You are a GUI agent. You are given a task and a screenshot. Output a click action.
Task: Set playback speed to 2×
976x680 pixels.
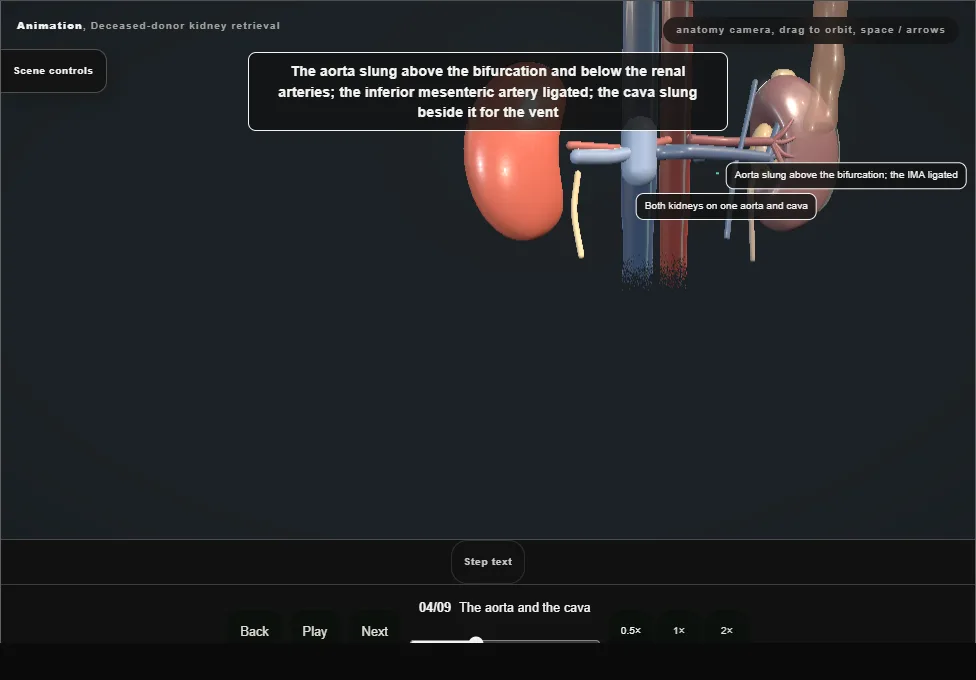click(726, 630)
